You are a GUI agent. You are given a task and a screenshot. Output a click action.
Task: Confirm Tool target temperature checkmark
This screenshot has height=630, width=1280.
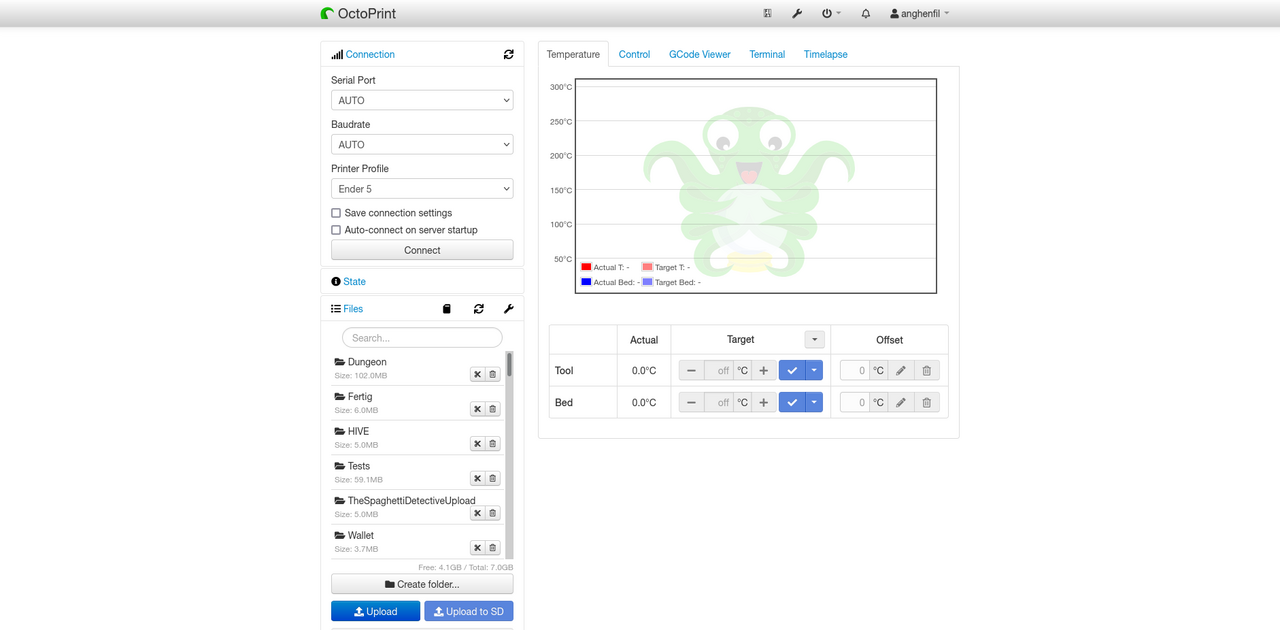tap(792, 371)
